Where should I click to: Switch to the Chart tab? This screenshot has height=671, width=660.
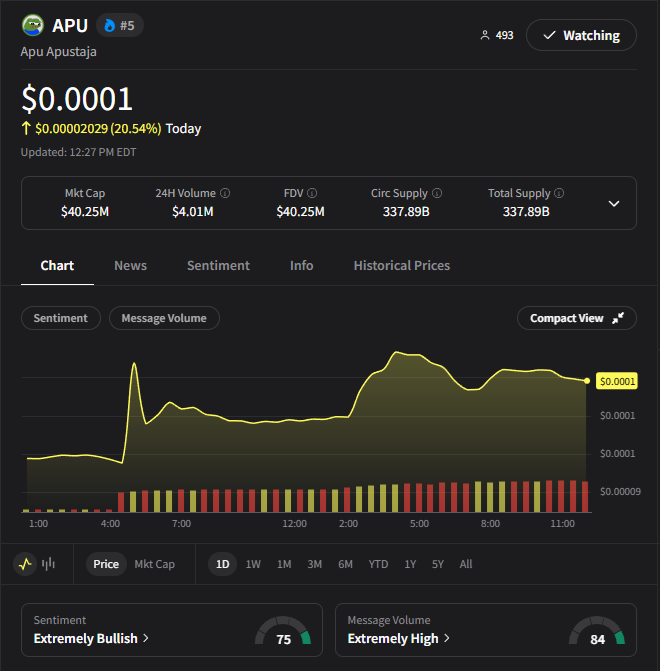57,266
